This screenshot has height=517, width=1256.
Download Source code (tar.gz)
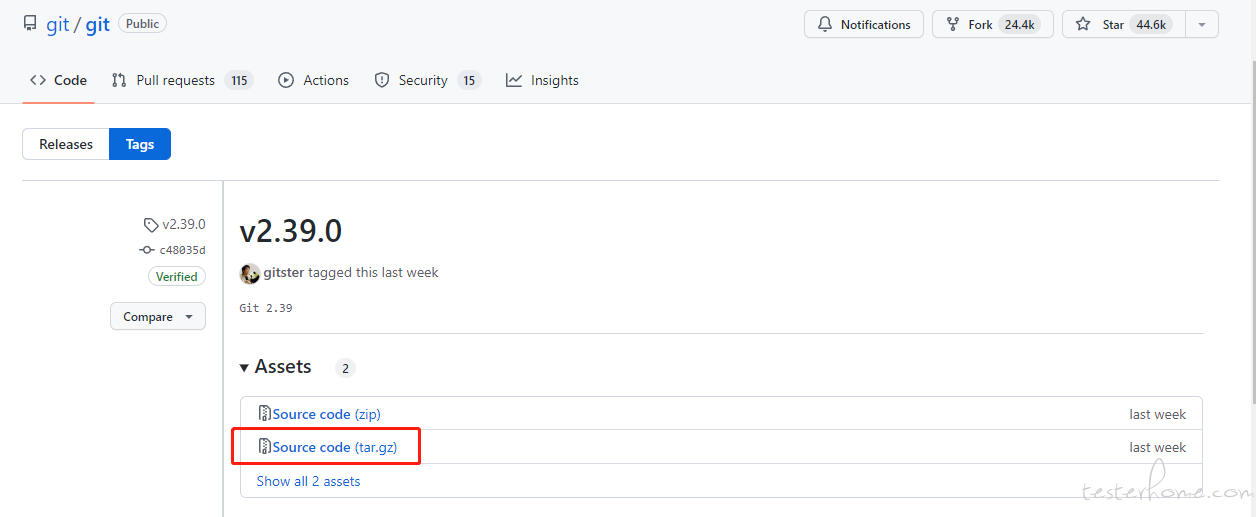click(335, 447)
